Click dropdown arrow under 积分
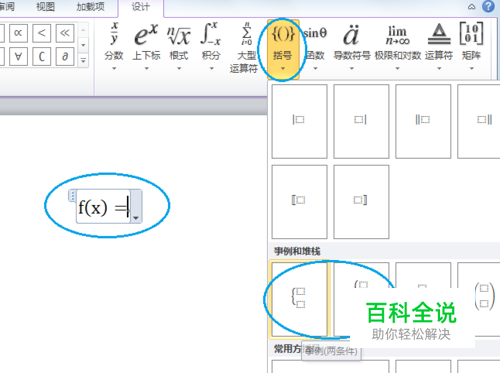Screen dimensions: 500x373 [211, 68]
